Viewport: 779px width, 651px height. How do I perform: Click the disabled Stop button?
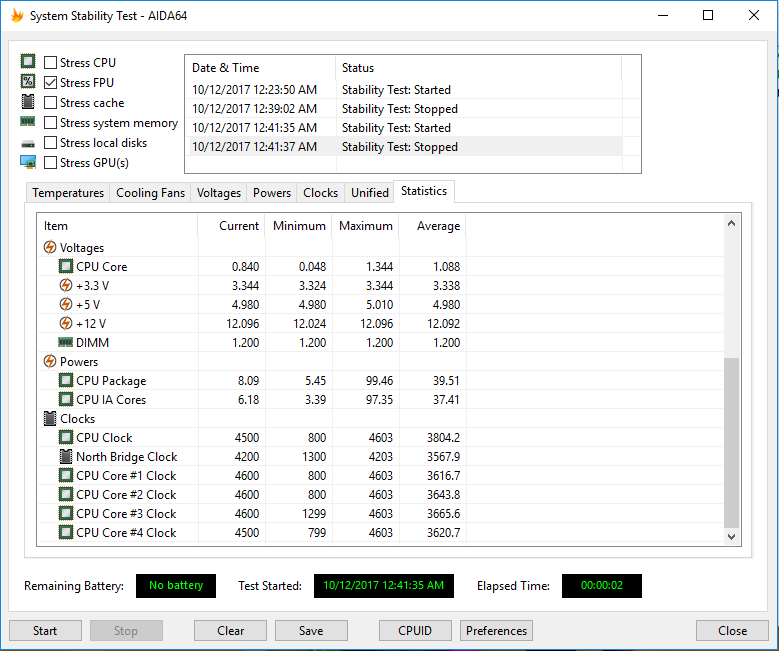[x=126, y=630]
